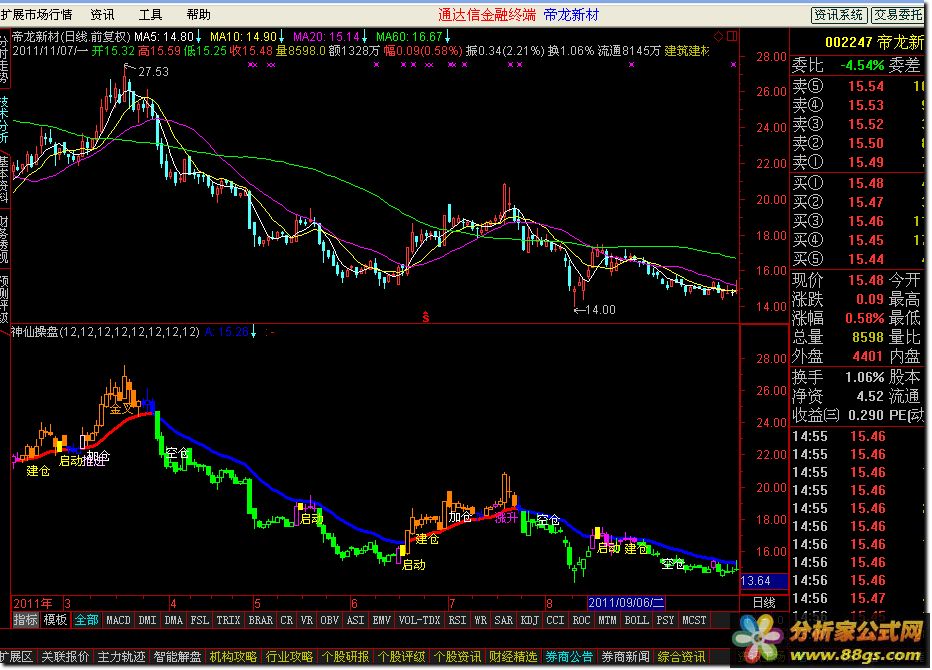Image resolution: width=932 pixels, height=670 pixels.
Task: Switch the indicator to OBV
Action: (x=330, y=620)
